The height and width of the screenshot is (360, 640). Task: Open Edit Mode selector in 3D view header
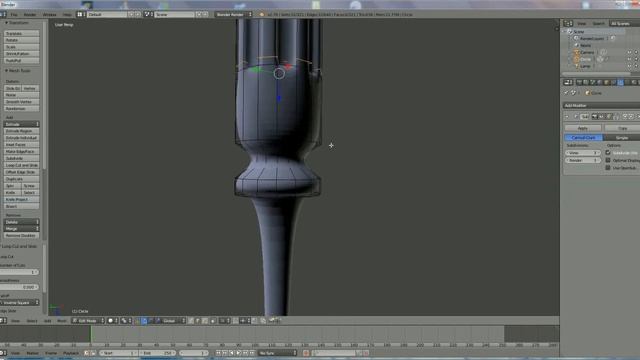pos(88,321)
